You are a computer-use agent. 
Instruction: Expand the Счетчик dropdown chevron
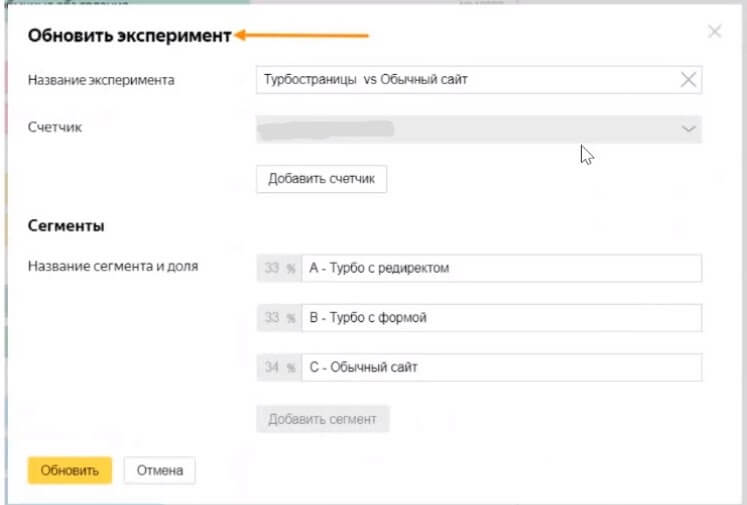(688, 129)
